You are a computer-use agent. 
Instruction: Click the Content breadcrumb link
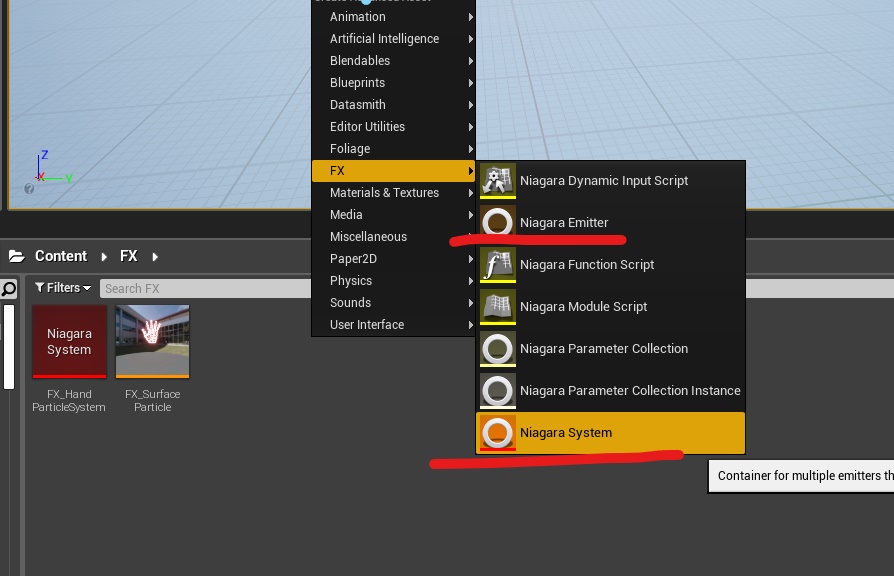tap(61, 256)
